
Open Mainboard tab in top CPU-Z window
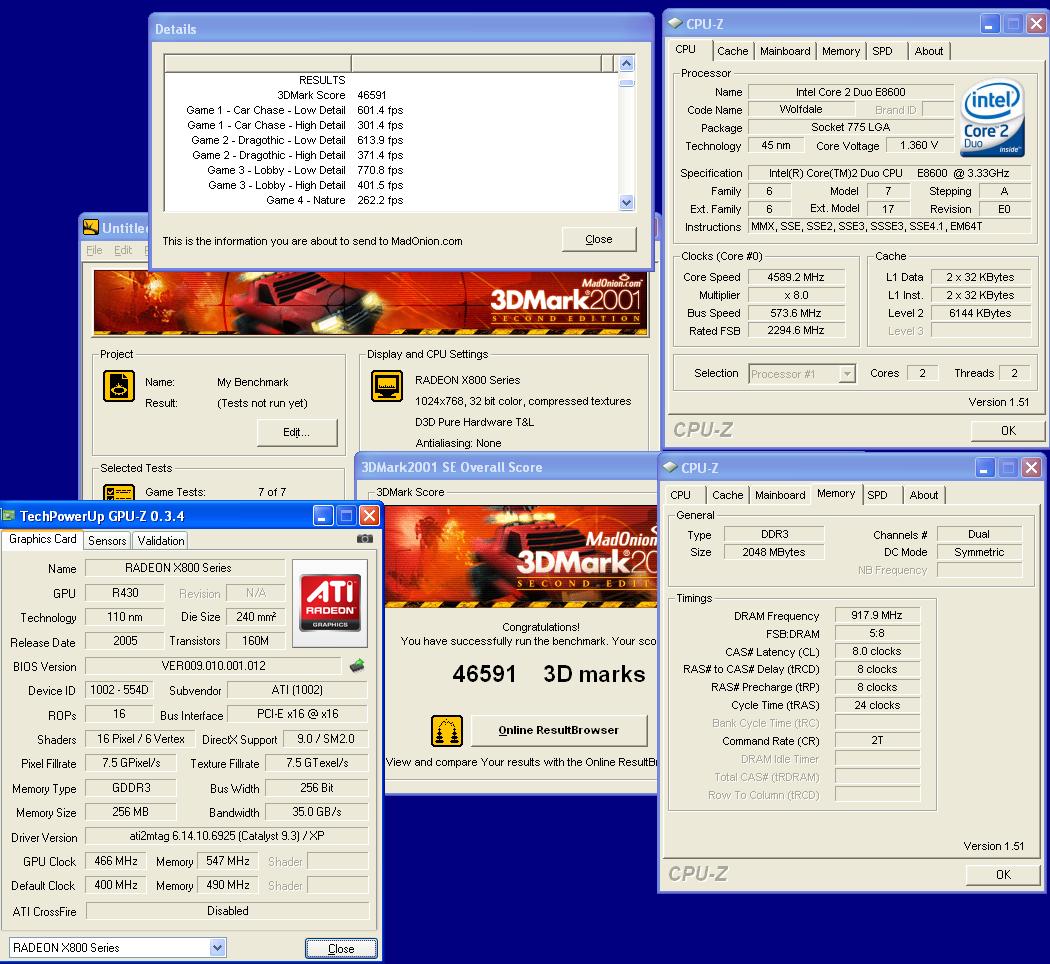(x=785, y=51)
